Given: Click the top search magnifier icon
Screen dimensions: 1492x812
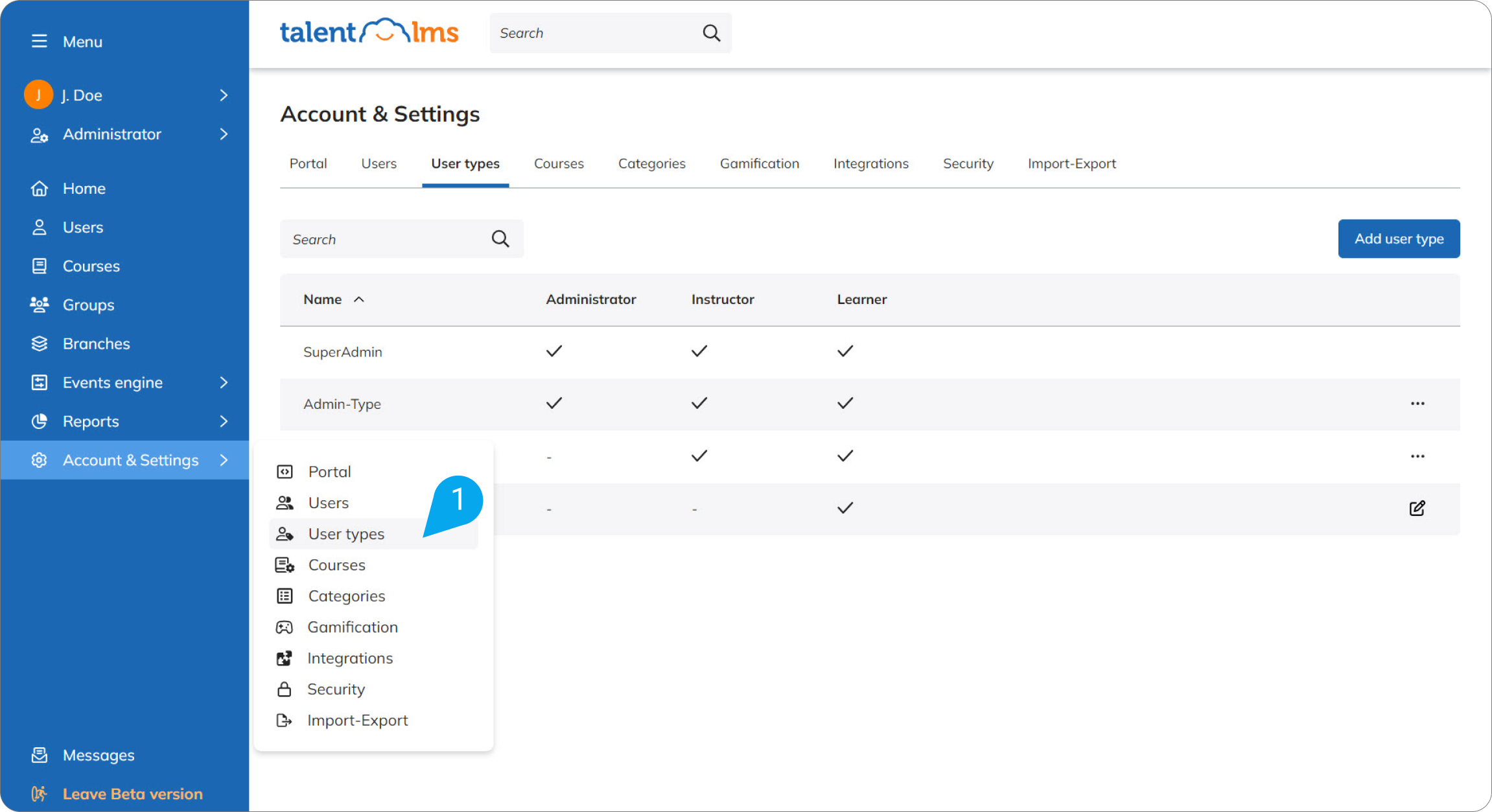Looking at the screenshot, I should pos(711,33).
